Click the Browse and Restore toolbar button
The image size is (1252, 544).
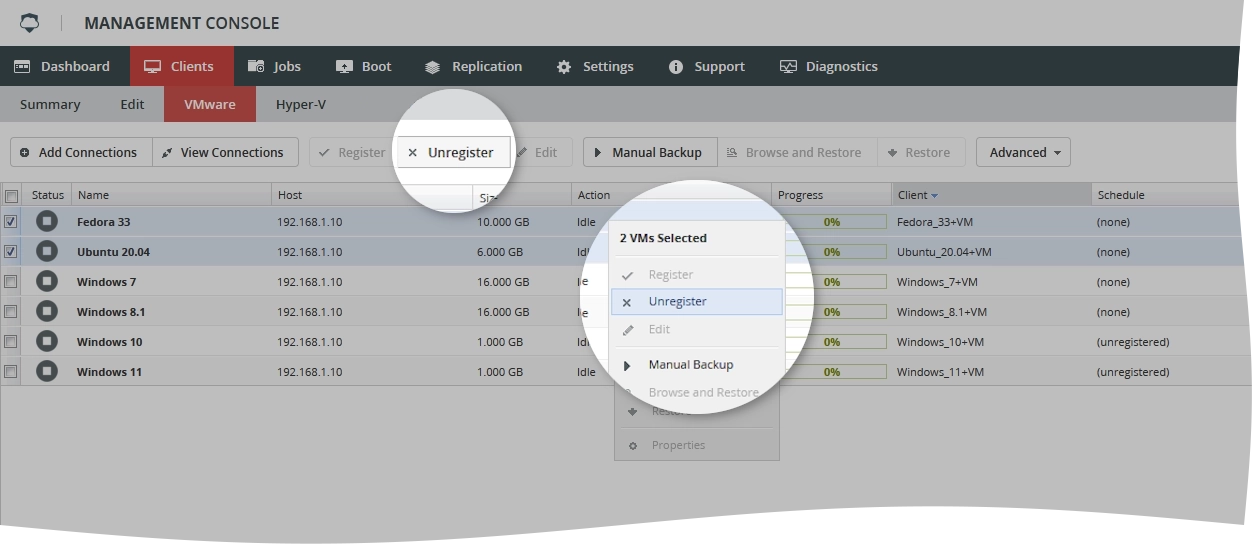point(797,152)
